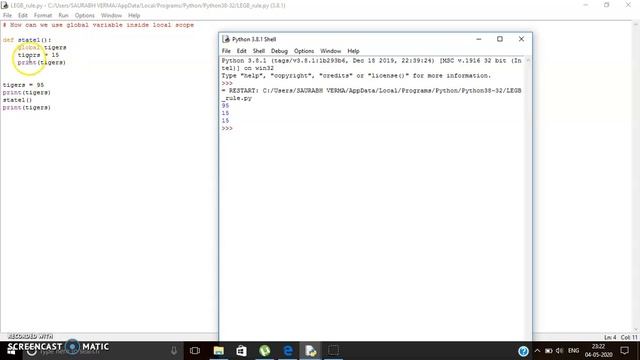Open Edit menu in the editor window
640x360 pixels.
[22, 16]
